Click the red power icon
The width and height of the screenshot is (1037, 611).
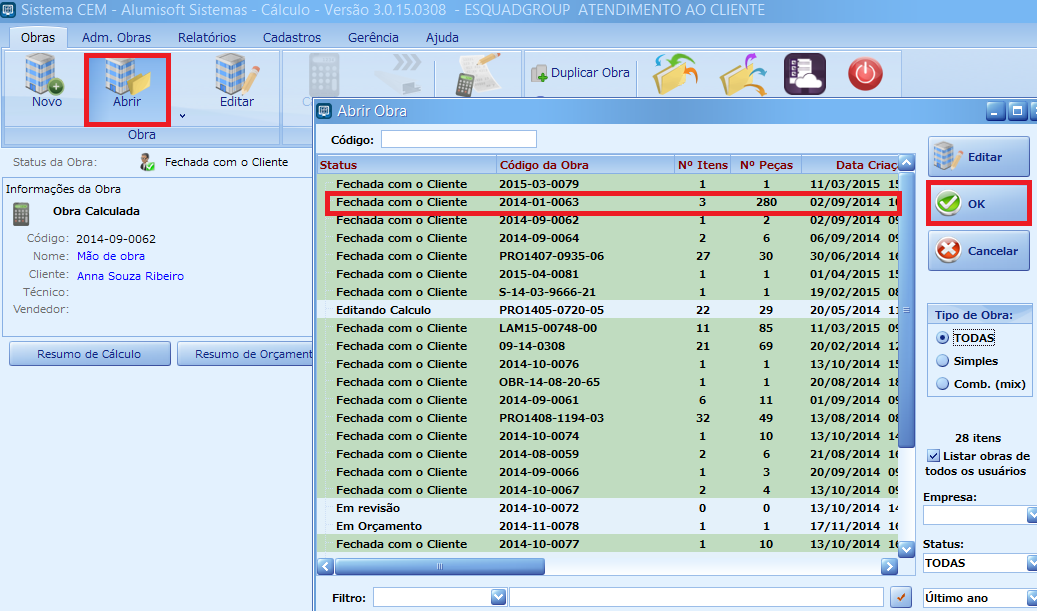[x=866, y=75]
